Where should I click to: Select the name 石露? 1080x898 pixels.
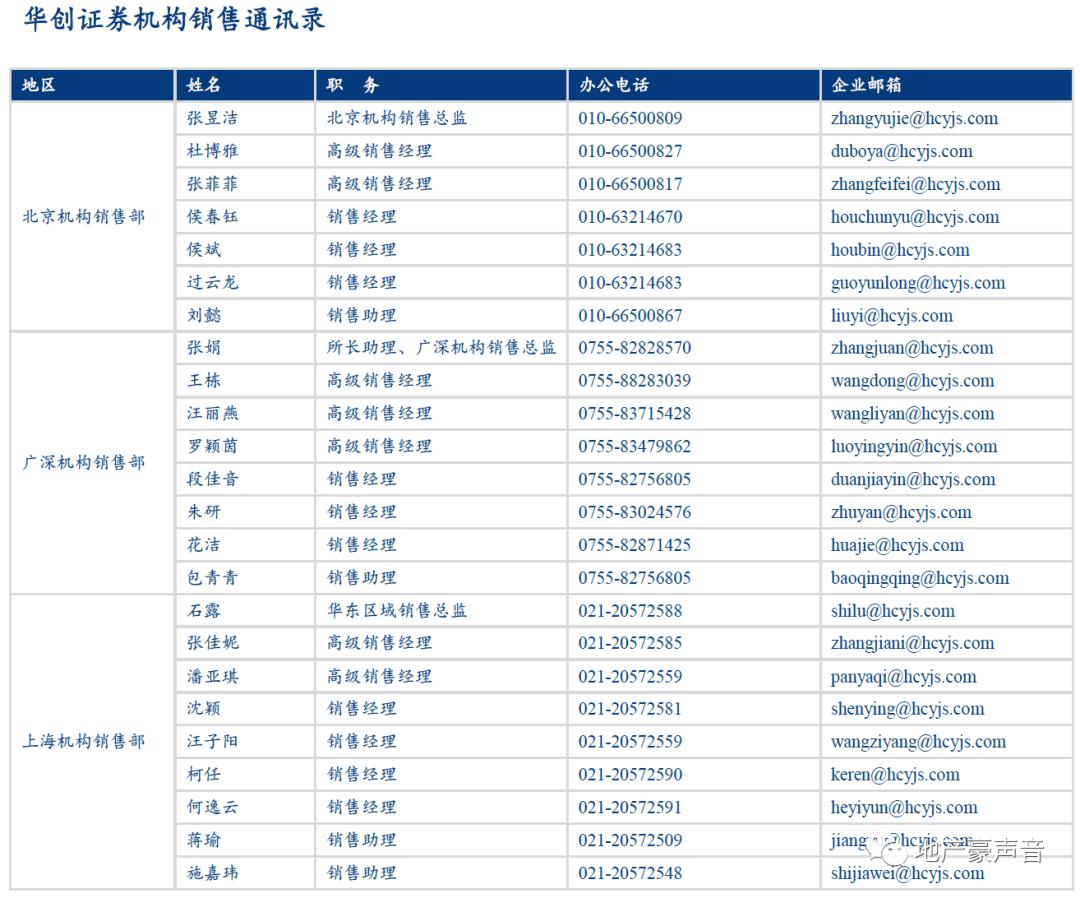(203, 612)
